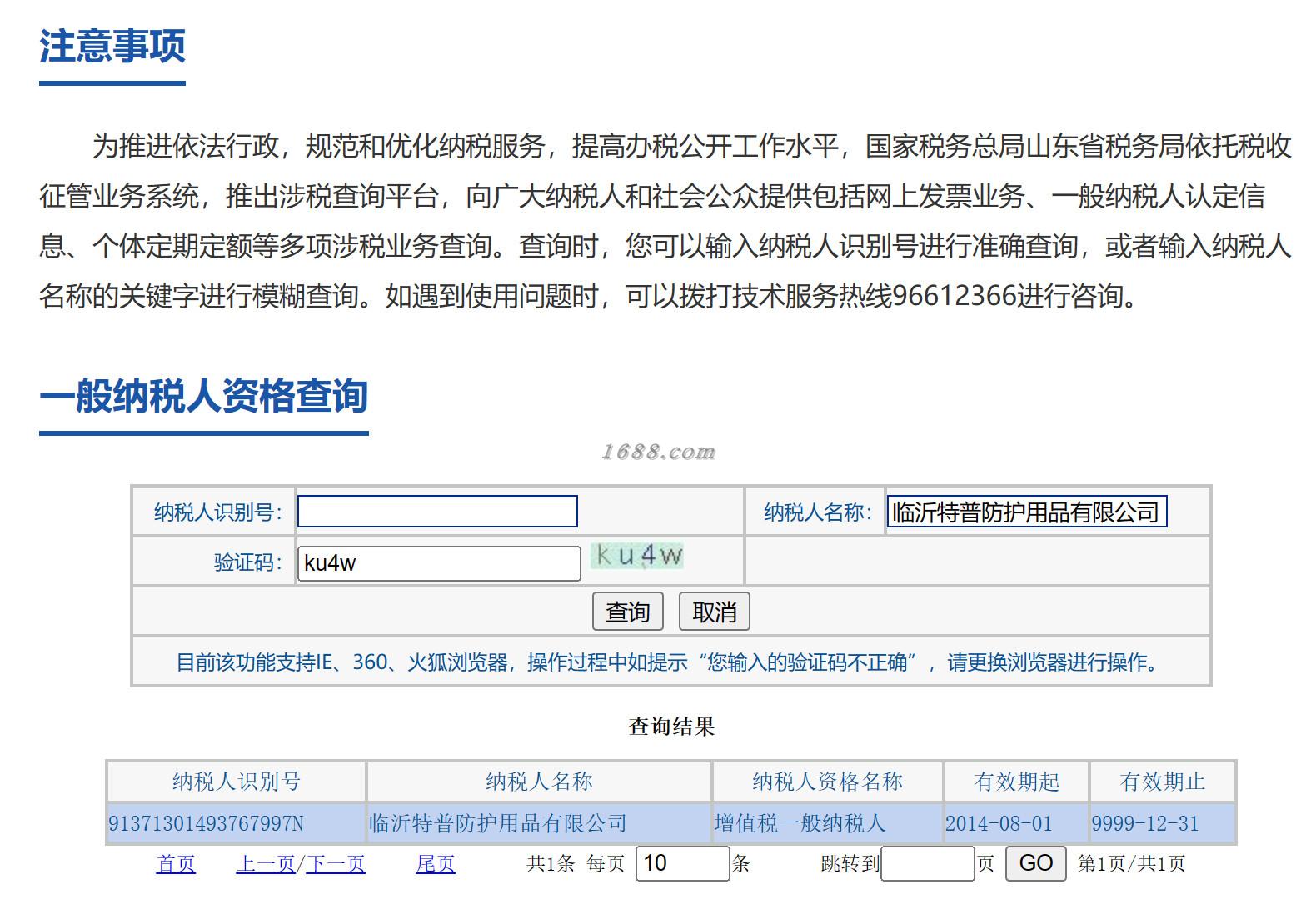Click the 一般纳税人资格查询 heading
The width and height of the screenshot is (1316, 900).
pos(204,396)
